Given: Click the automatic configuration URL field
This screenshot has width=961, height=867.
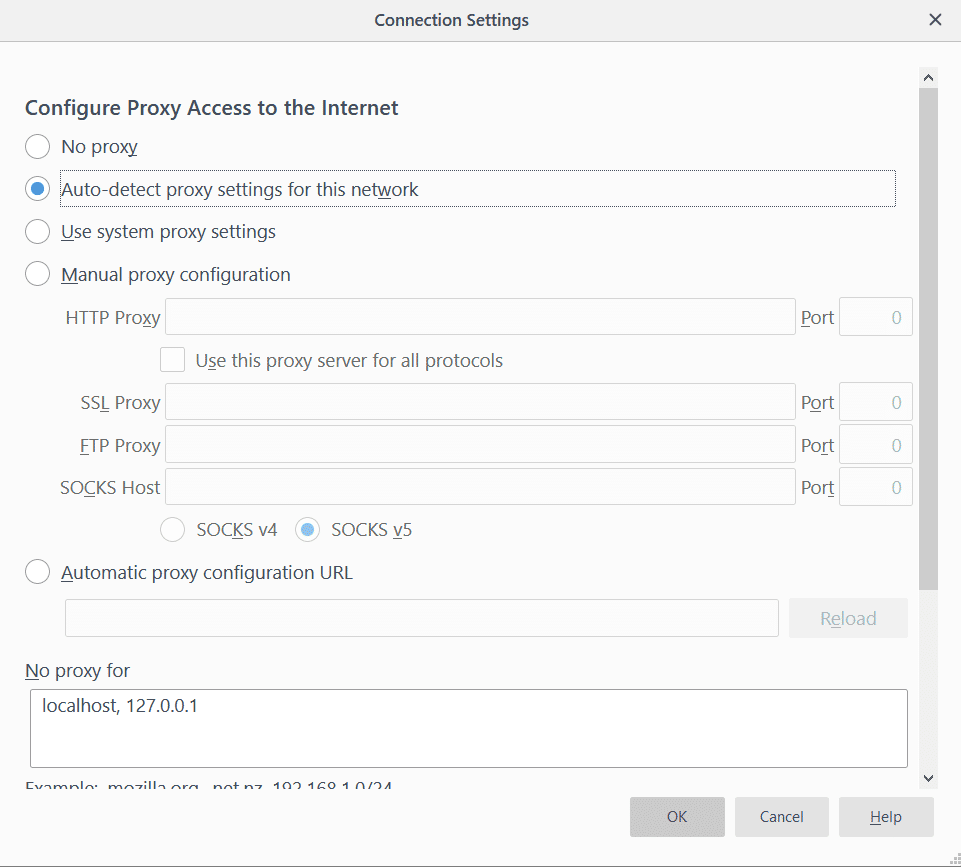Looking at the screenshot, I should 420,617.
